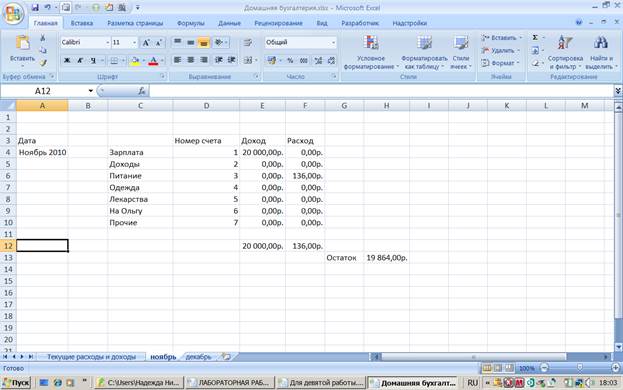Open the Calibri font name dropdown
This screenshot has width=623, height=390.
point(107,42)
